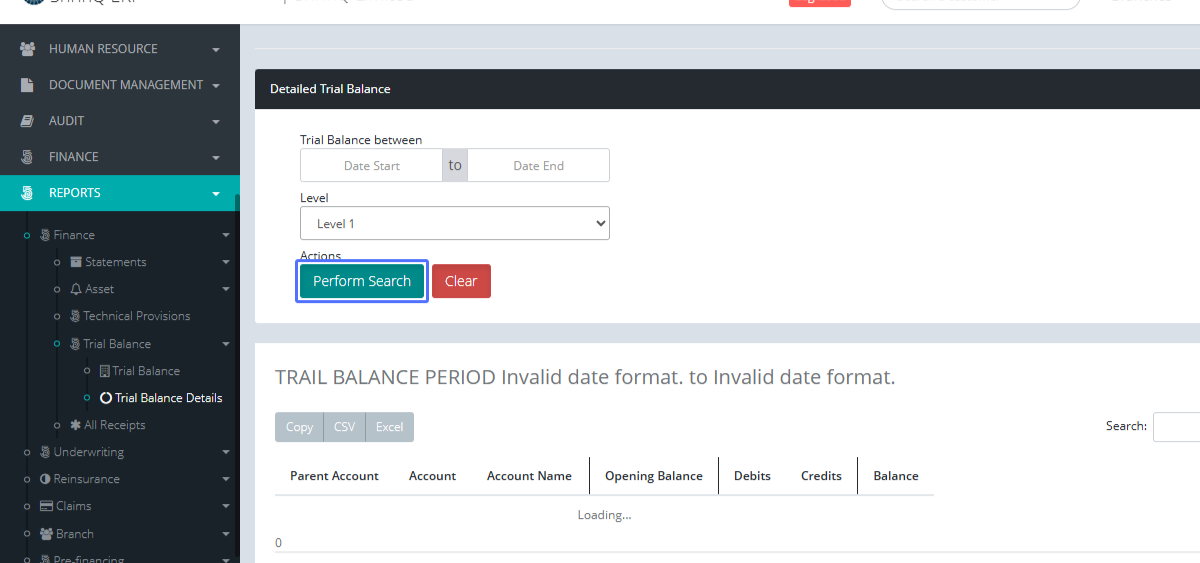Click the Reinsurance half-circle icon
Viewport: 1200px width, 563px height.
pyautogui.click(x=45, y=479)
